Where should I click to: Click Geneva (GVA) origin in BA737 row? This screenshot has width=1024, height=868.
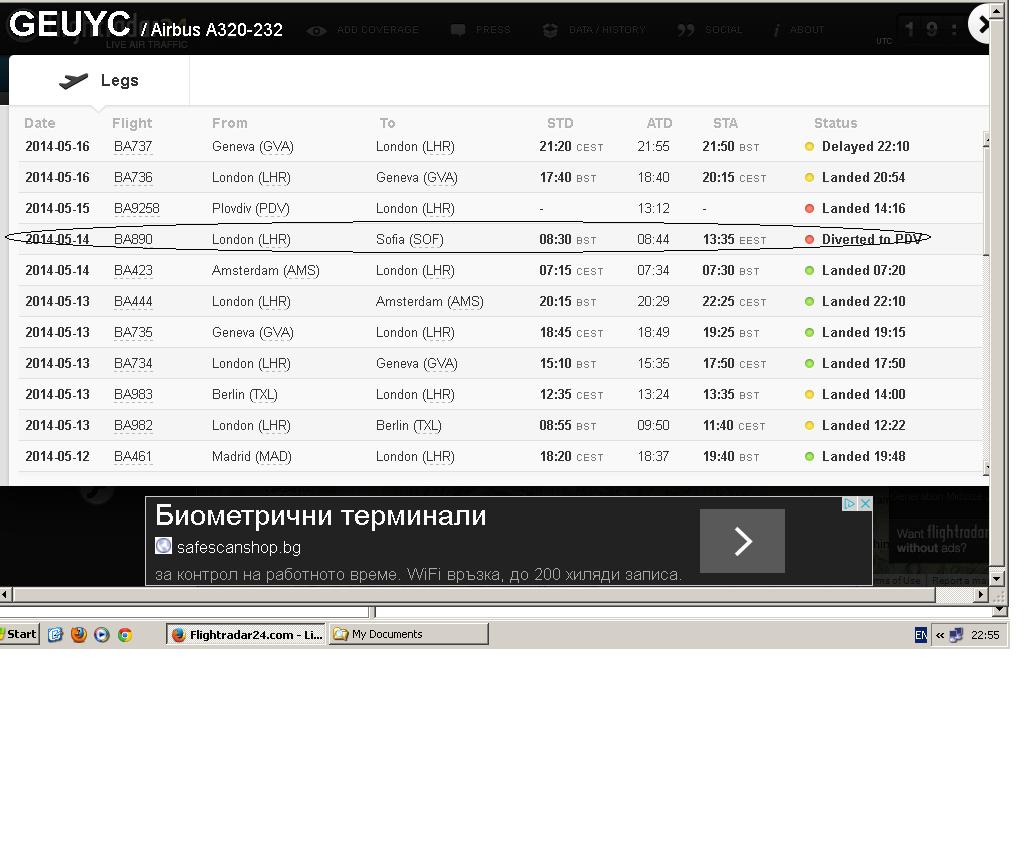tap(253, 146)
